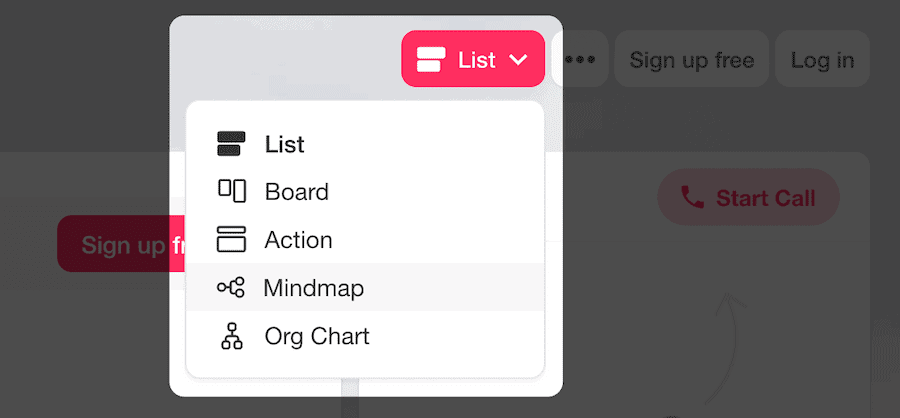Switch to Org Chart view
The image size is (900, 418).
[317, 337]
